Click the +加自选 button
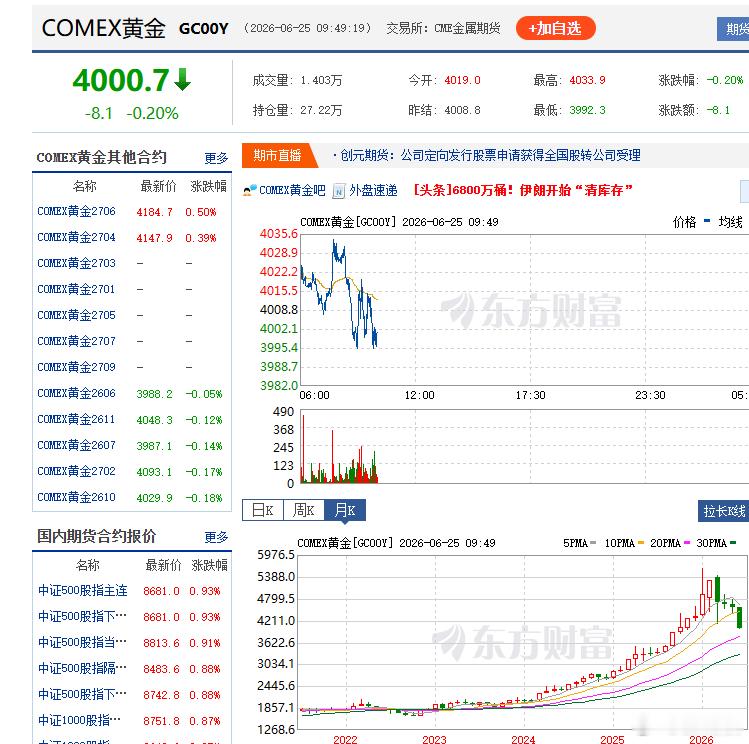Image resolution: width=749 pixels, height=744 pixels. click(556, 28)
